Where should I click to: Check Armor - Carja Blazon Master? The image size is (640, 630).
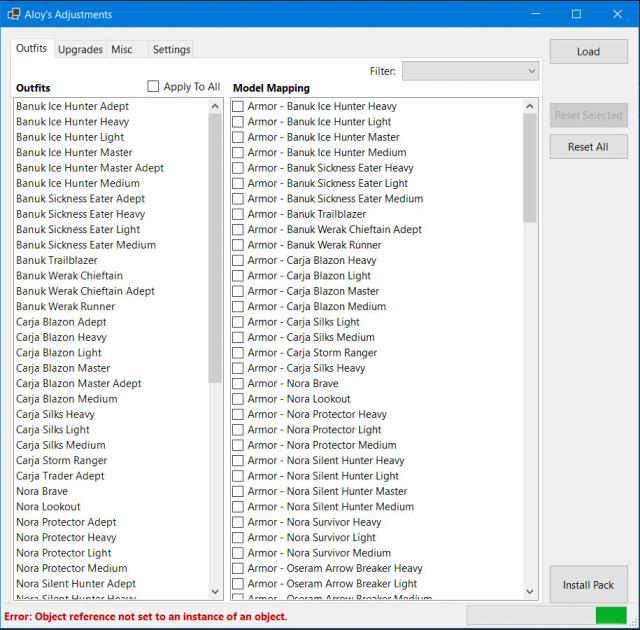(x=238, y=291)
